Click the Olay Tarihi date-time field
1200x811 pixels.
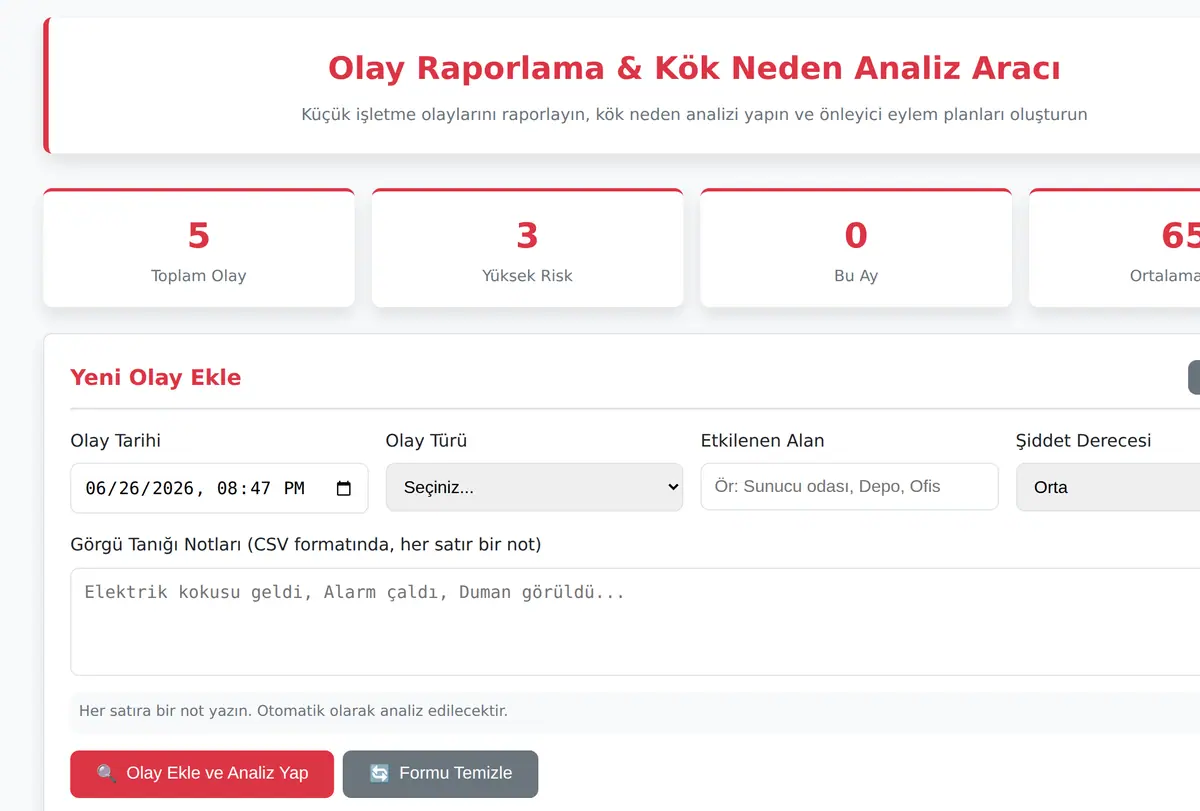[219, 488]
